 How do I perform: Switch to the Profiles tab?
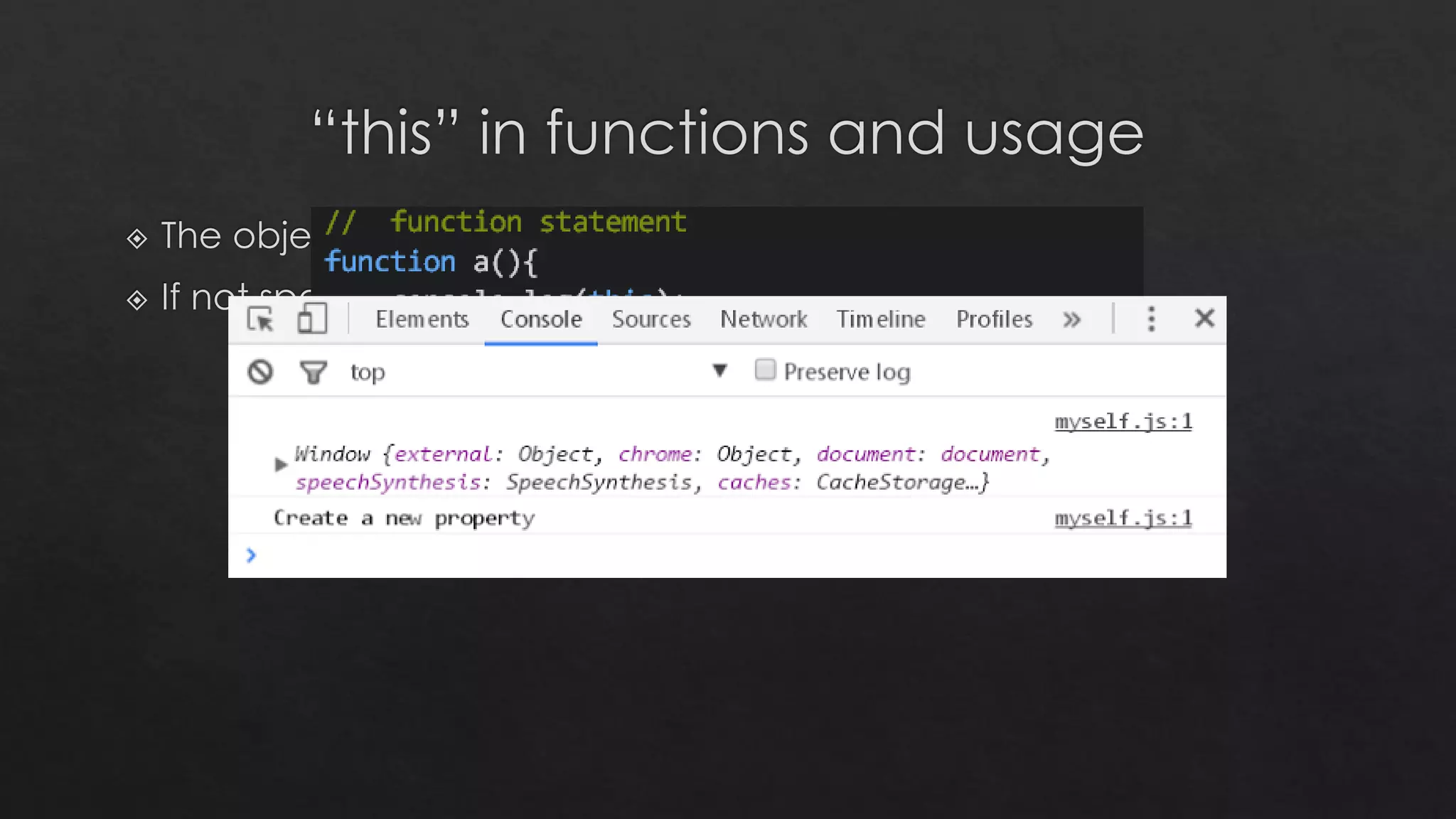click(x=994, y=319)
